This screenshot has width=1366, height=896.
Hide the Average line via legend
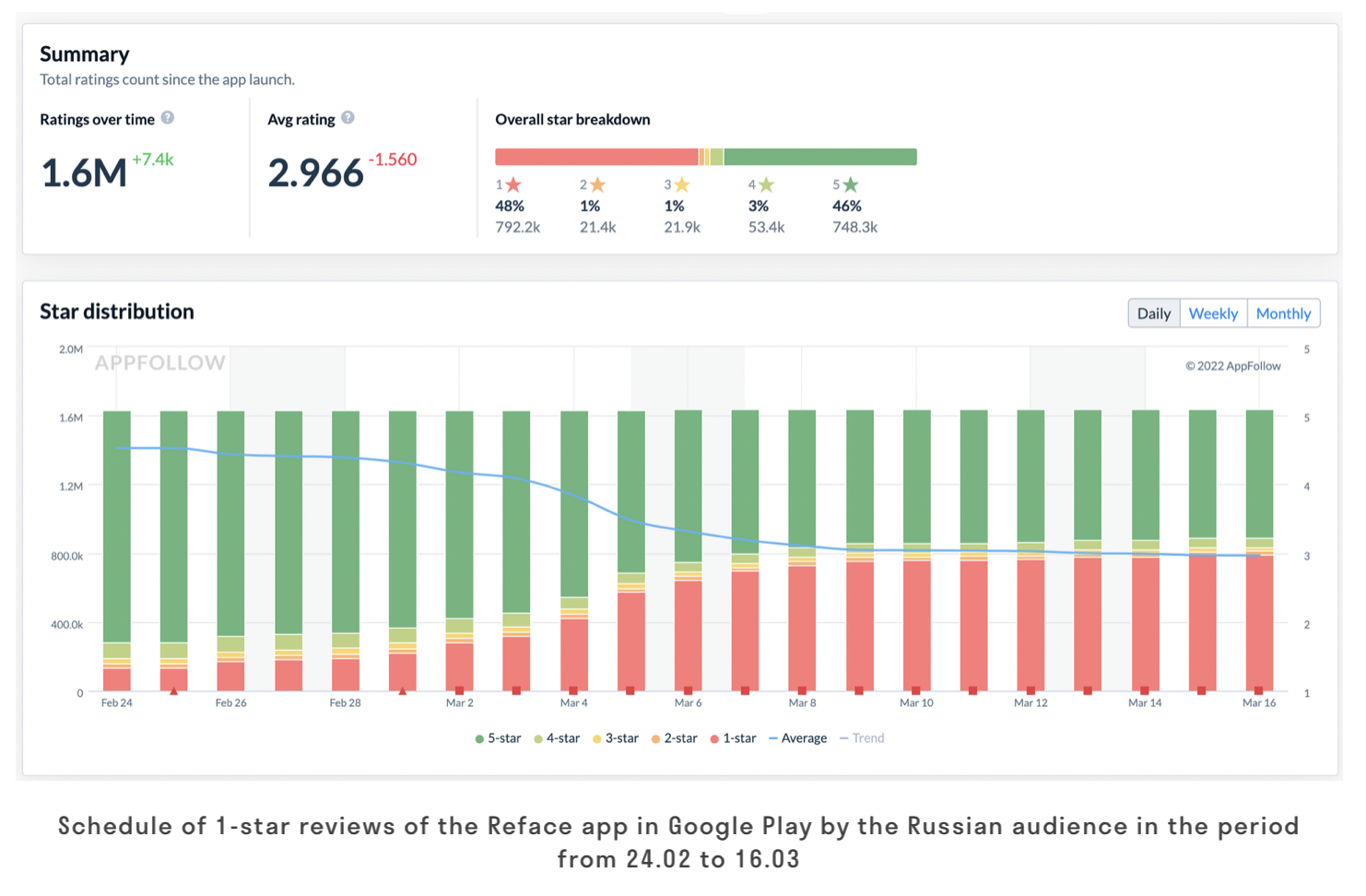coord(797,738)
